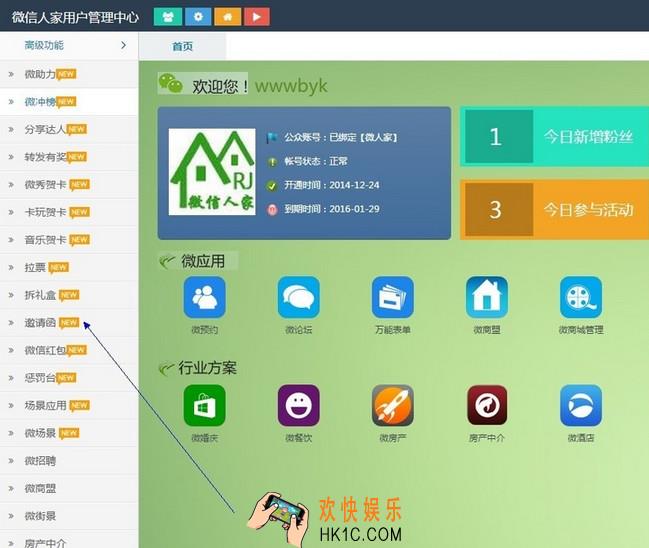Launch the 万能表单 form icon
Image resolution: width=649 pixels, height=548 pixels.
pyautogui.click(x=392, y=297)
